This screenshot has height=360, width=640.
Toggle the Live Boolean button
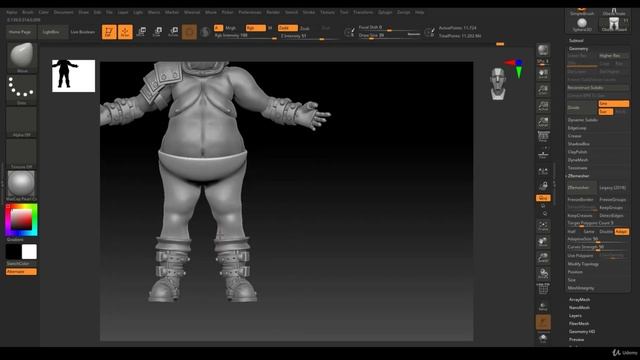click(x=82, y=32)
